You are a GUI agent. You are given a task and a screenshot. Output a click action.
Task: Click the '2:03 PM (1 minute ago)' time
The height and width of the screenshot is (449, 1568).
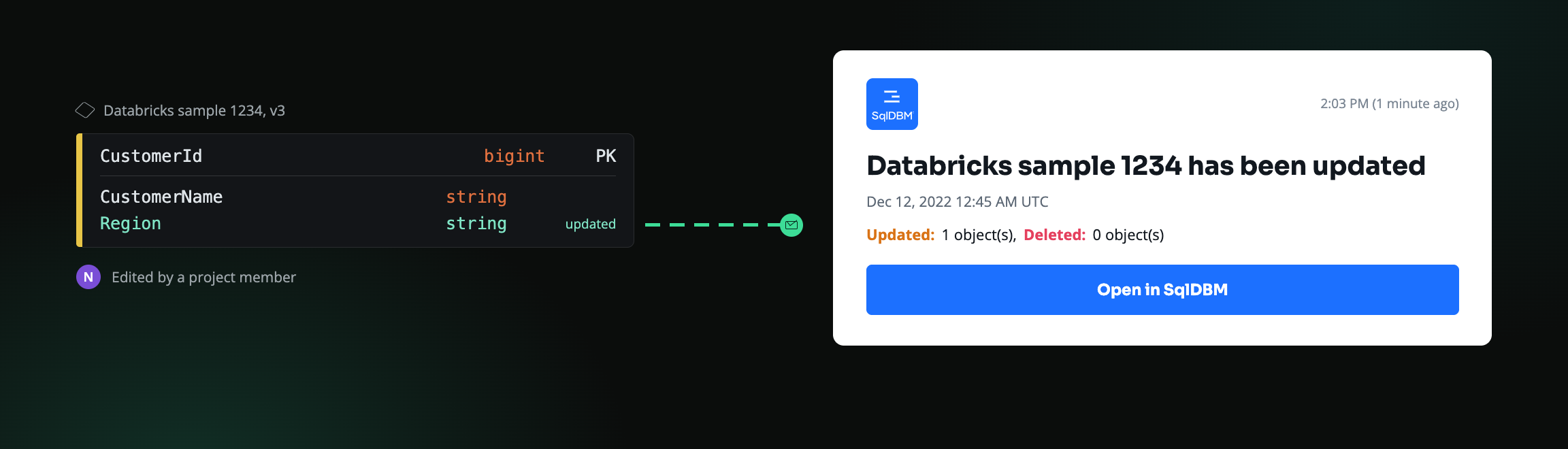click(x=1390, y=103)
